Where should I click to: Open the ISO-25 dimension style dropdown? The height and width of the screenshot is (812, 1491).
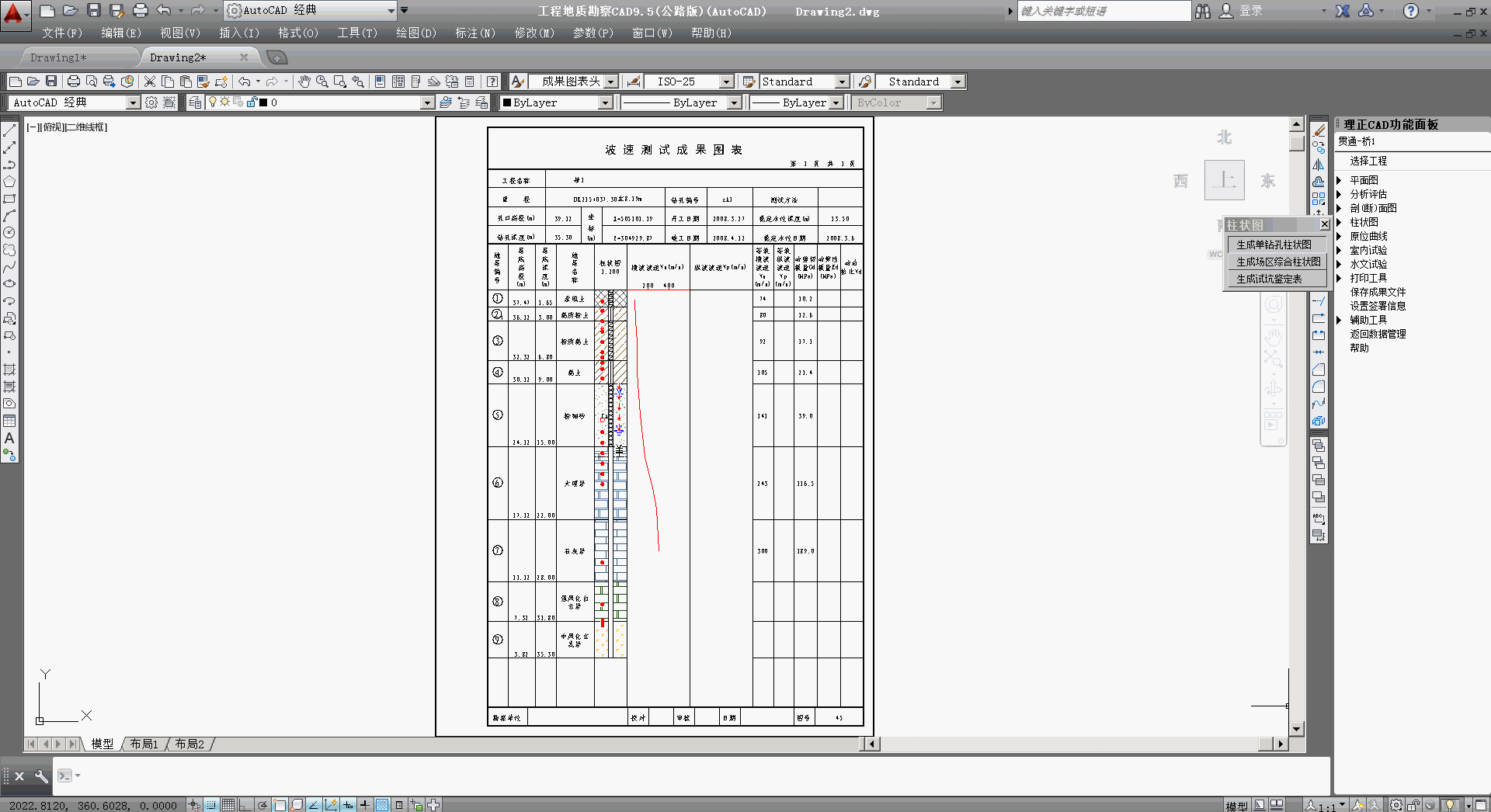coord(726,82)
